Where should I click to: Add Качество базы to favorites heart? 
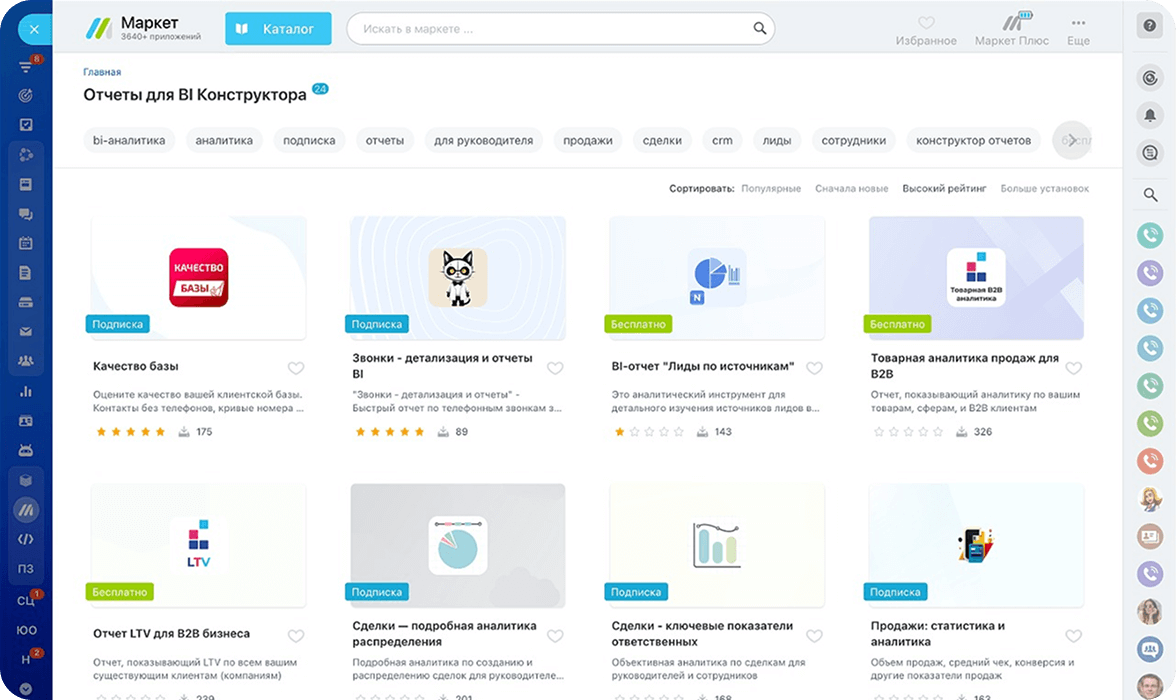(296, 368)
